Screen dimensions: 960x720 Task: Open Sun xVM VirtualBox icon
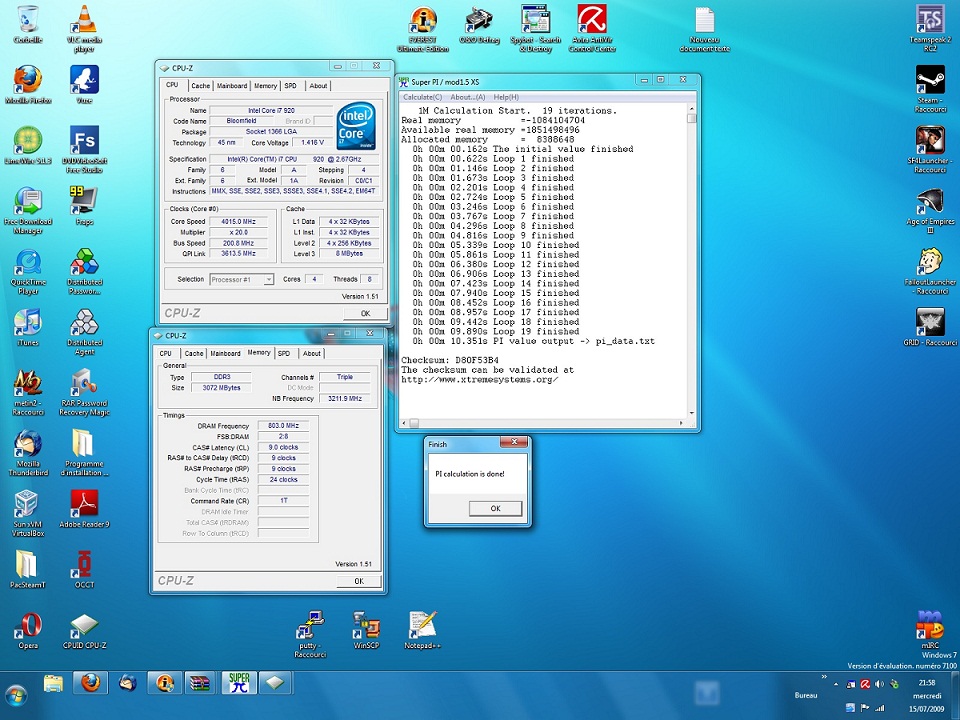[x=28, y=513]
